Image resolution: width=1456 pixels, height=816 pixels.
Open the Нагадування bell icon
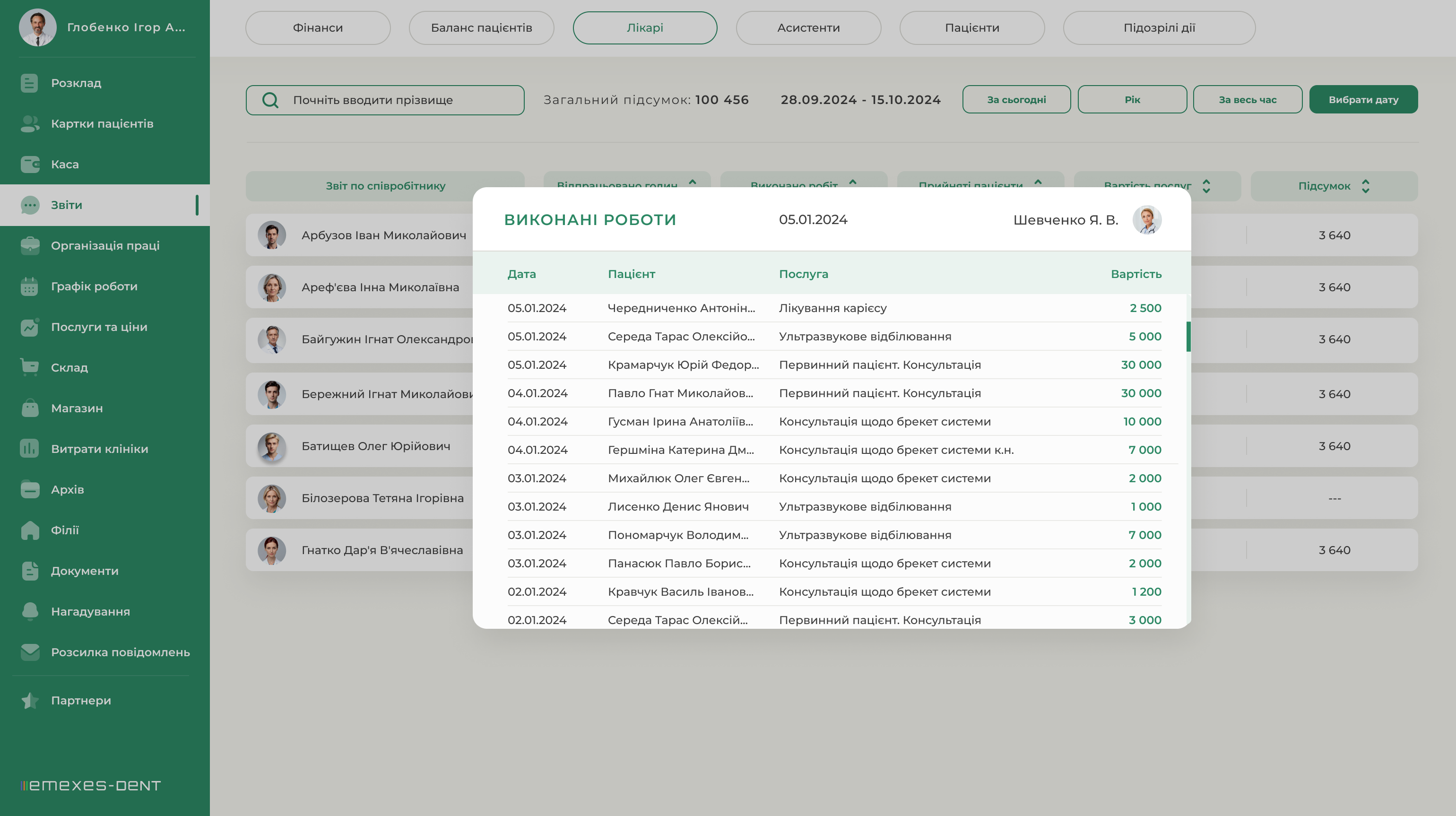[x=29, y=611]
